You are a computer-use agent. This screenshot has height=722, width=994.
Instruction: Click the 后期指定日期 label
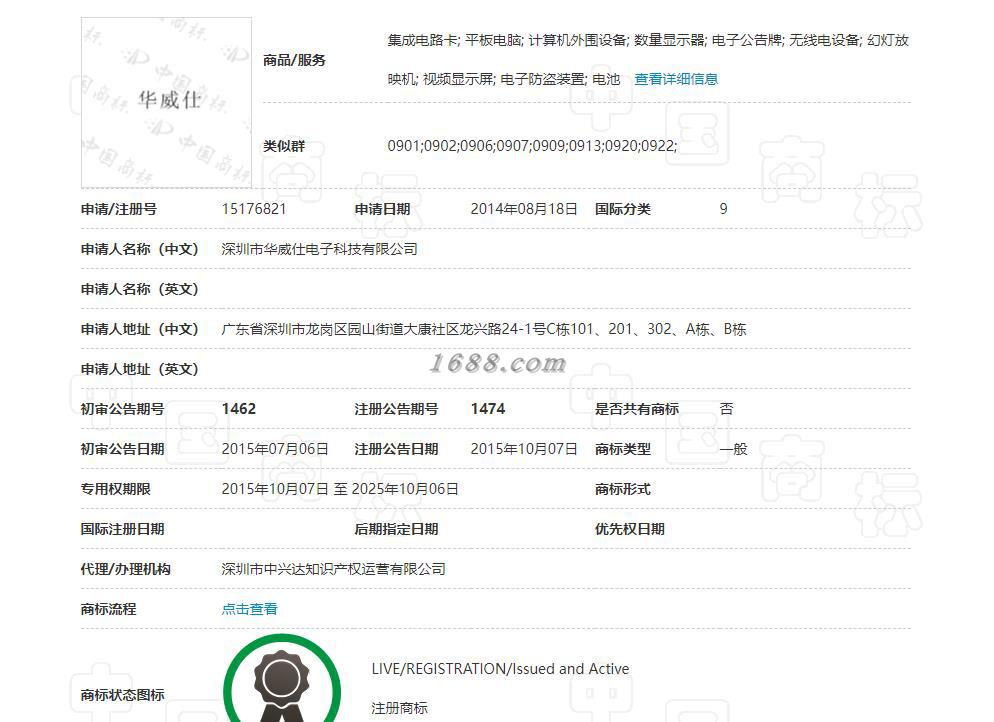[x=396, y=529]
